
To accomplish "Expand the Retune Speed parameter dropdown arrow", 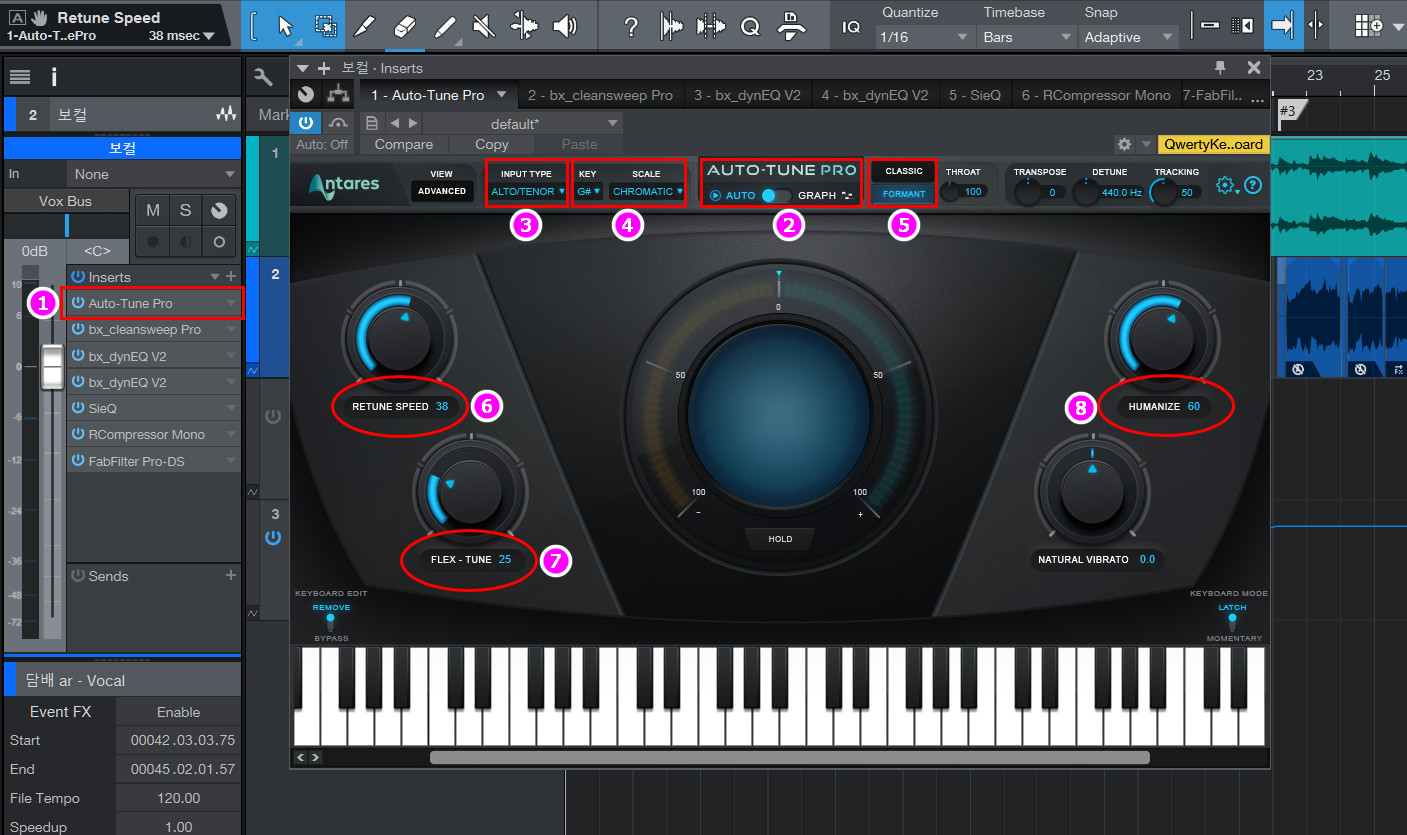I will pos(208,36).
